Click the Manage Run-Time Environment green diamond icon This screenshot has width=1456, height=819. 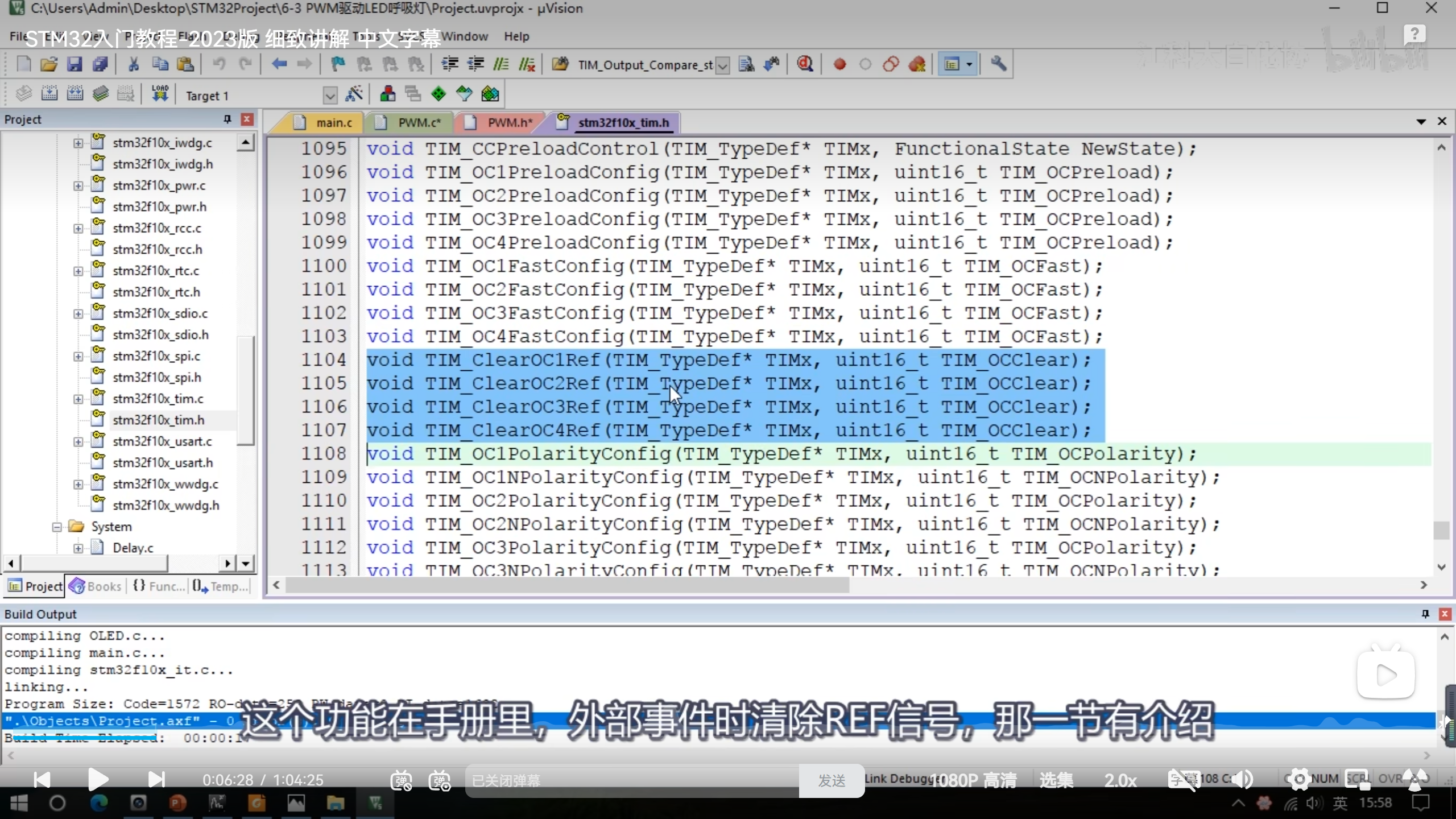pyautogui.click(x=439, y=94)
